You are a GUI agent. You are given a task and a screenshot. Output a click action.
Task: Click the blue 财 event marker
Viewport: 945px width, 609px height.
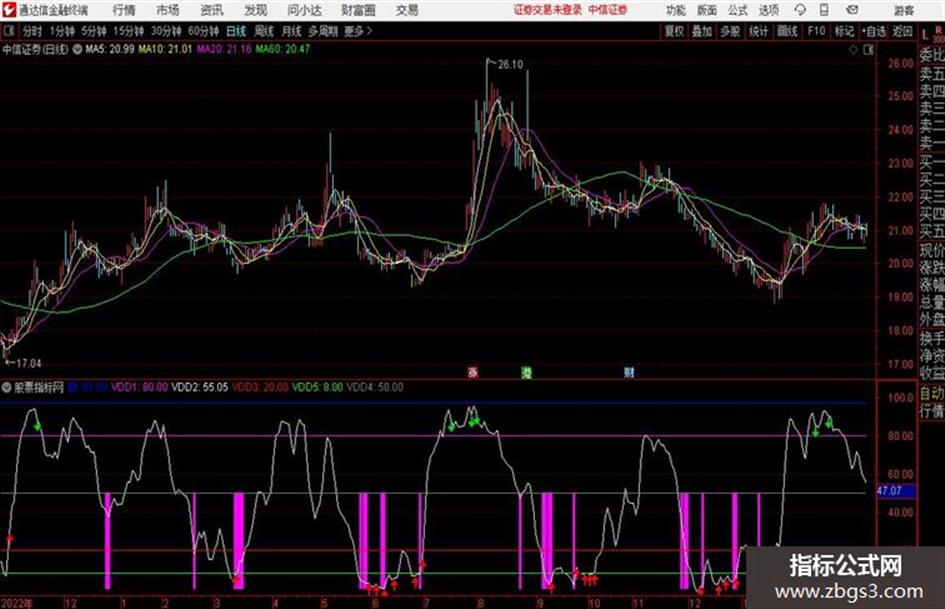pyautogui.click(x=629, y=372)
